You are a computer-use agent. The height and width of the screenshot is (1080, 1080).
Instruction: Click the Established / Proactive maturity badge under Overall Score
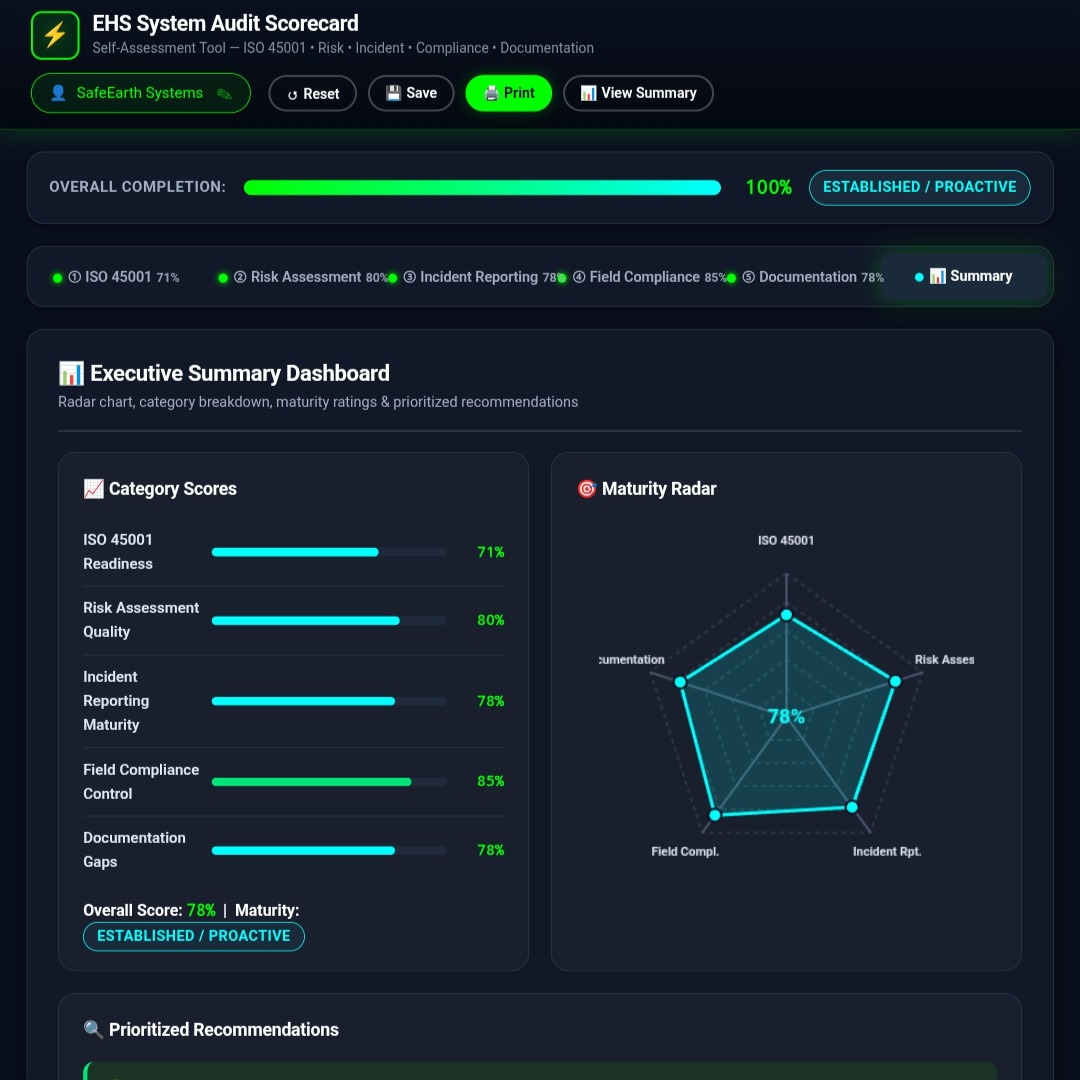[x=194, y=936]
